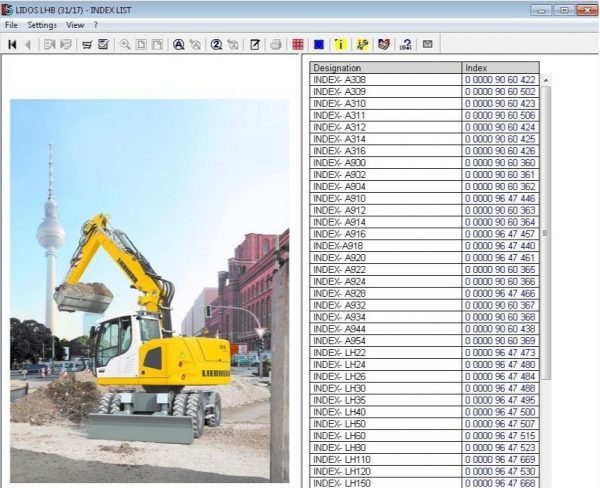Click the Index column header
This screenshot has width=600, height=488.
pyautogui.click(x=501, y=68)
